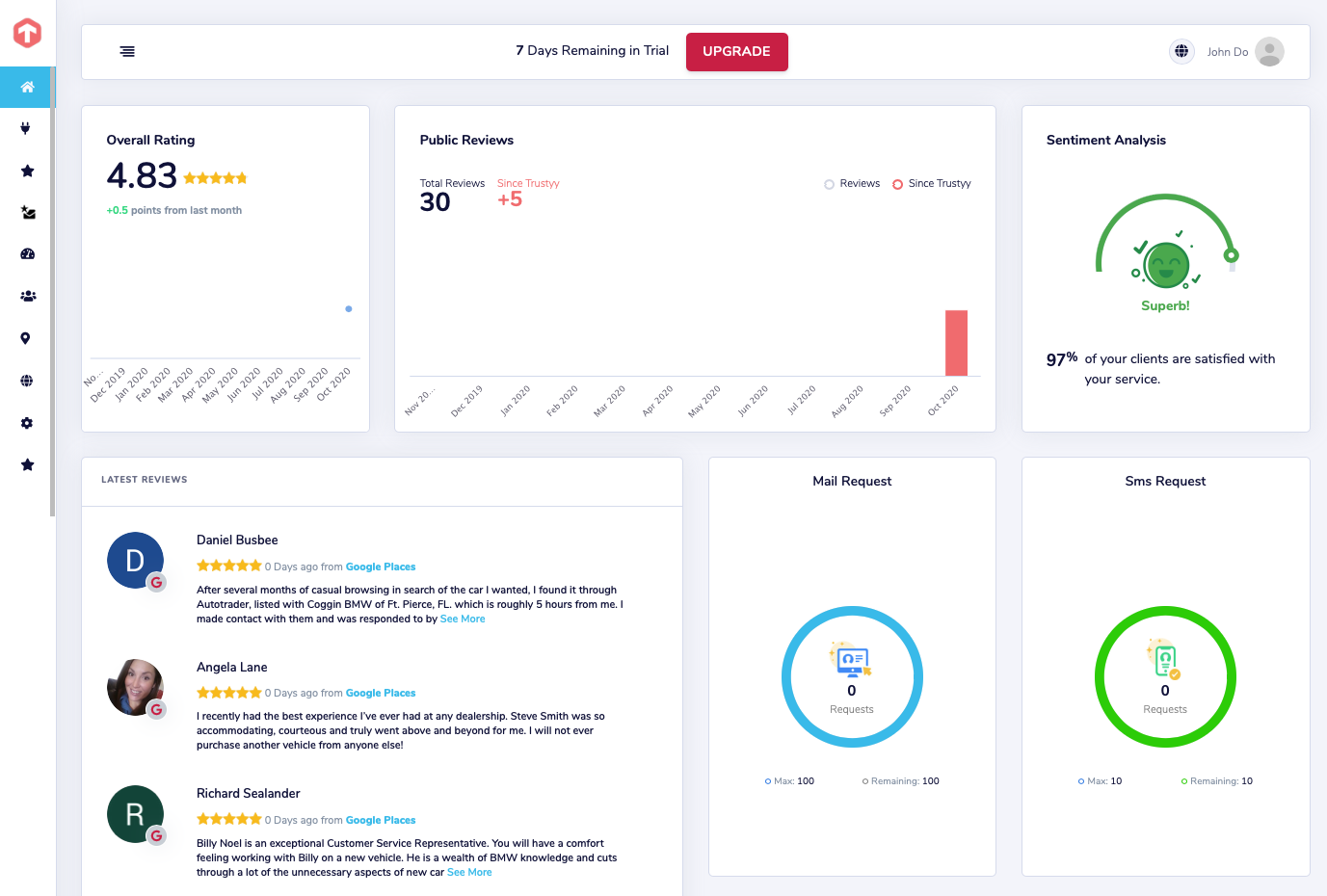Screen dimensions: 1327x896
Task: Click the red Oct 2020 bar in Public Reviews
Action: click(x=956, y=343)
